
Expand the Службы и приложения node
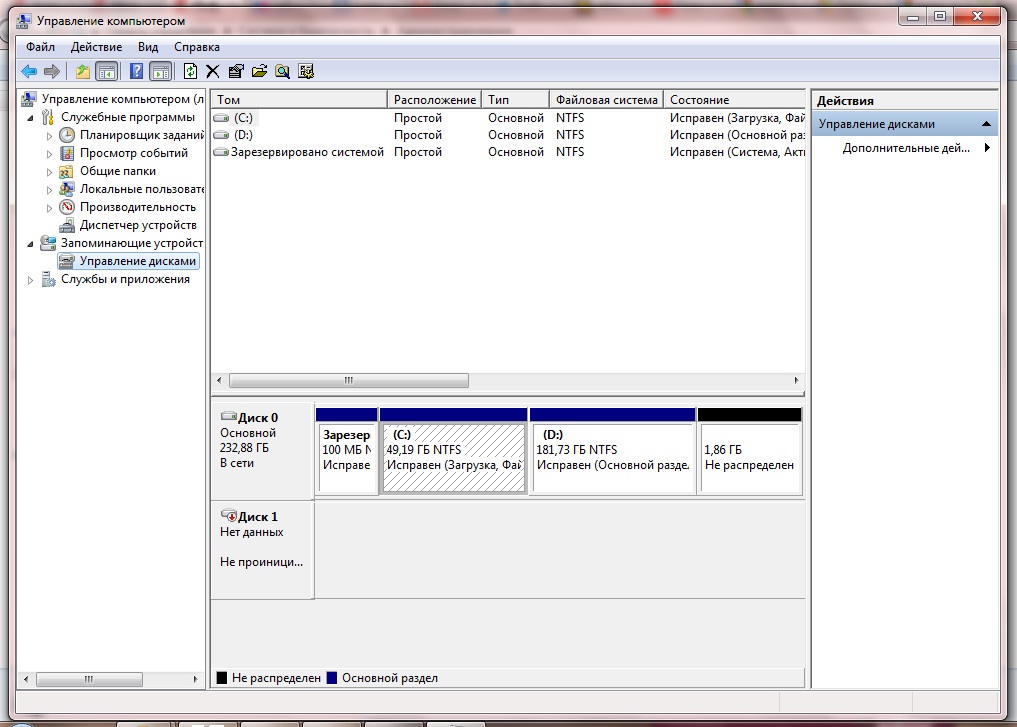(31, 280)
